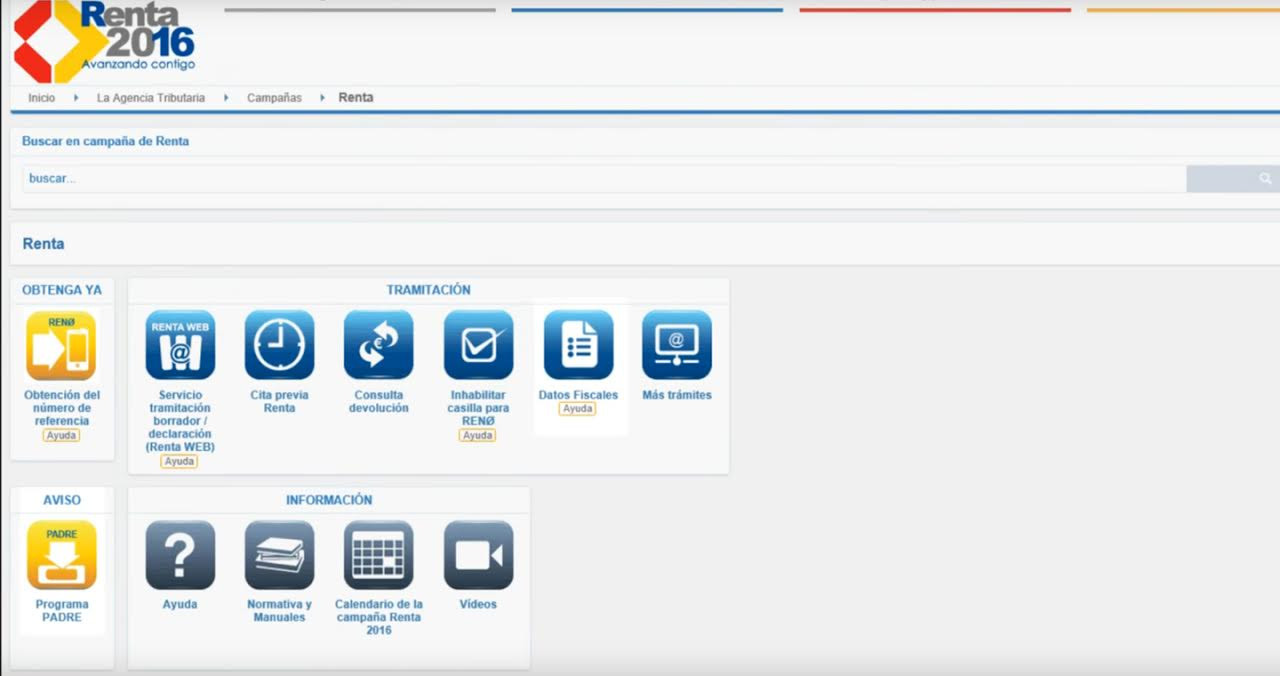Screen dimensions: 1280x676
Task: Click the Inhabilitar casilla para RENØ label
Action: [x=479, y=408]
